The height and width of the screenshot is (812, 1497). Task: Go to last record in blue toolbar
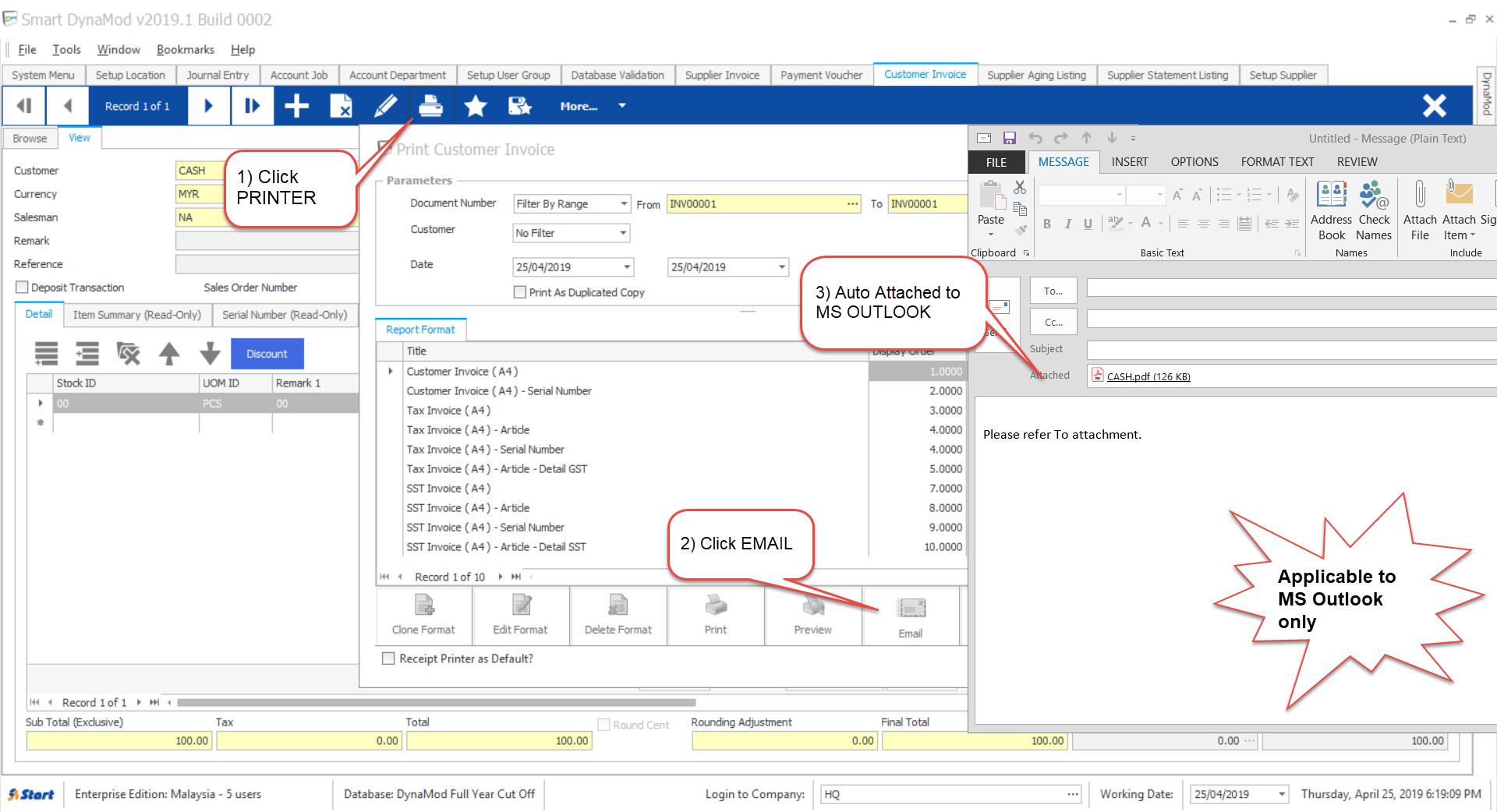pyautogui.click(x=252, y=106)
